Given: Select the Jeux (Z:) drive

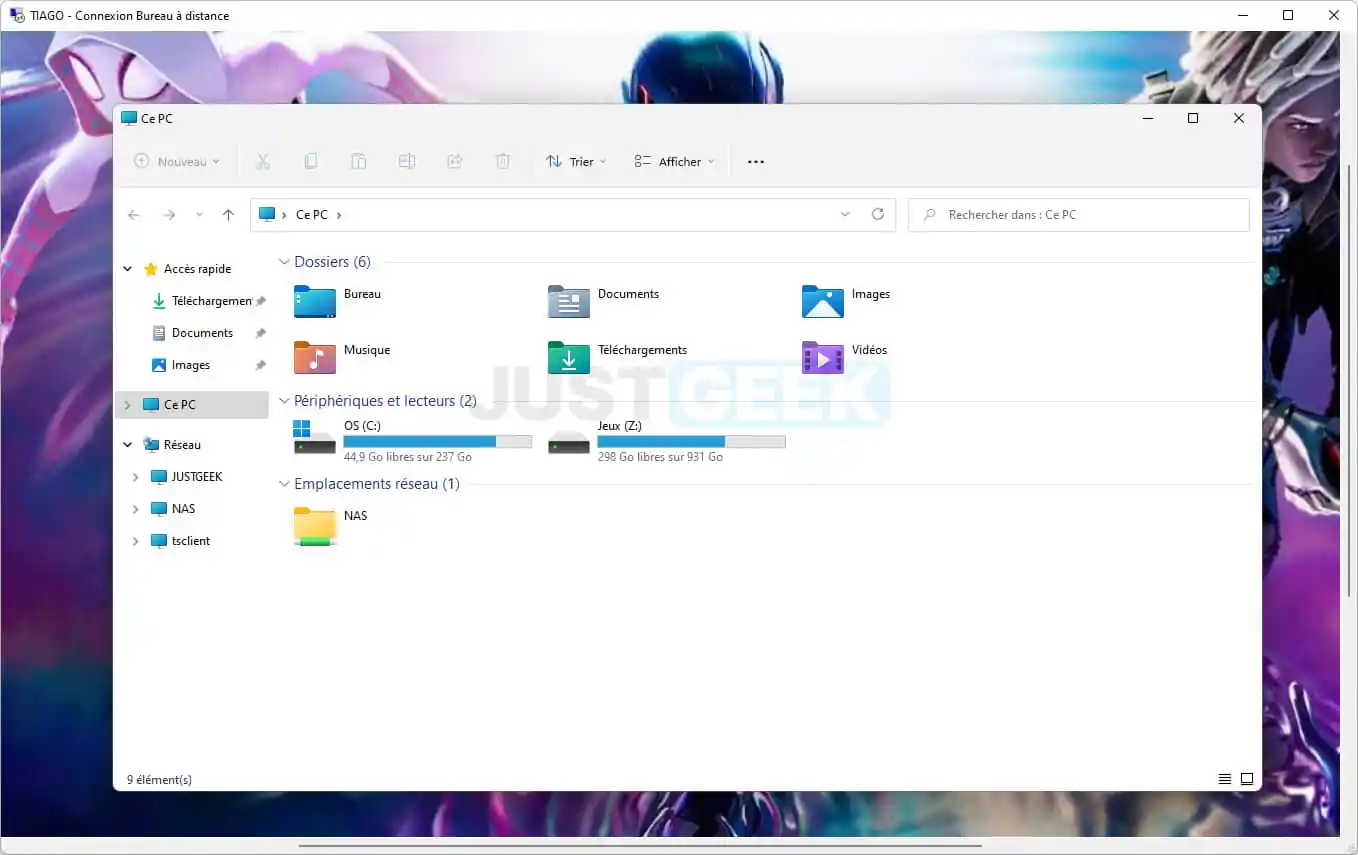Looking at the screenshot, I should pos(666,440).
